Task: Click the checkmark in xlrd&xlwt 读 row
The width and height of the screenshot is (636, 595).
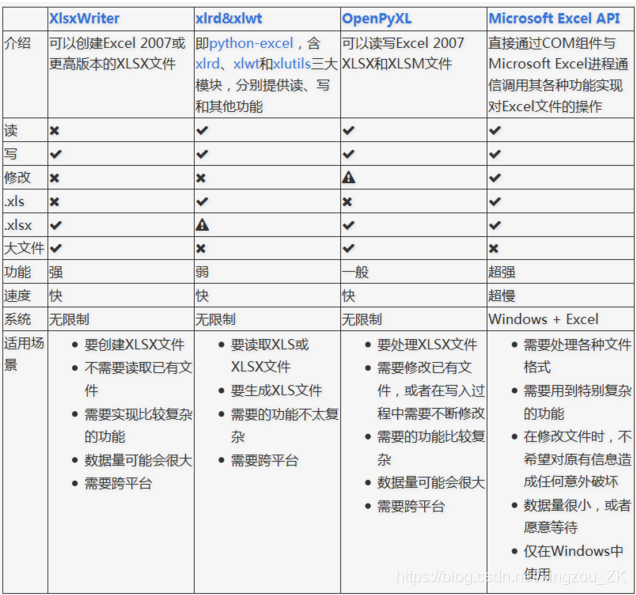Action: click(x=202, y=131)
